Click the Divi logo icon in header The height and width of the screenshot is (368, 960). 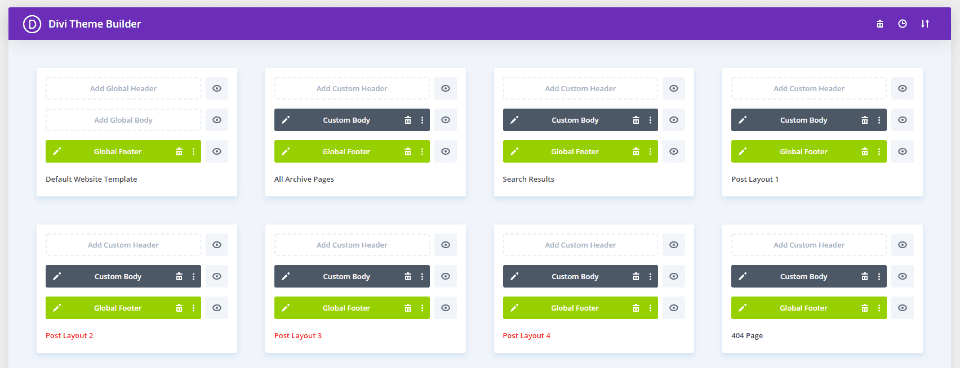pyautogui.click(x=31, y=24)
